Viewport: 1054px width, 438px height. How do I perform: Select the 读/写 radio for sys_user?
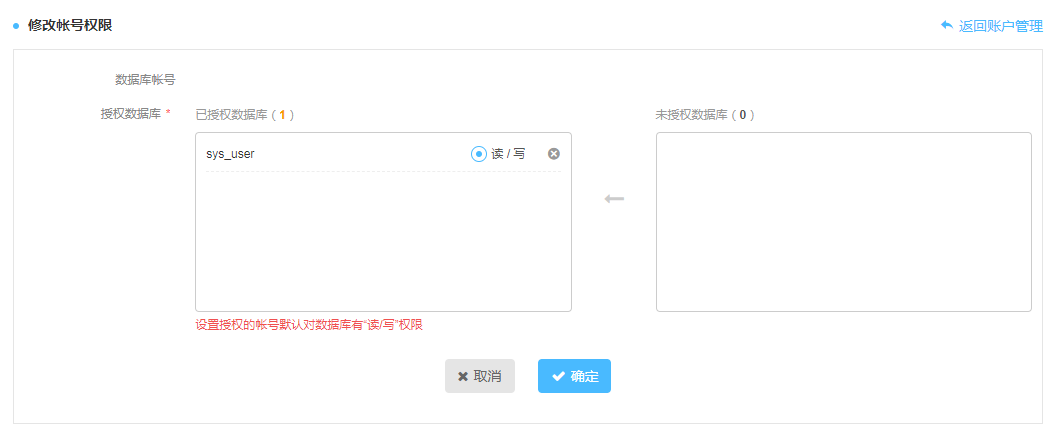click(x=479, y=154)
